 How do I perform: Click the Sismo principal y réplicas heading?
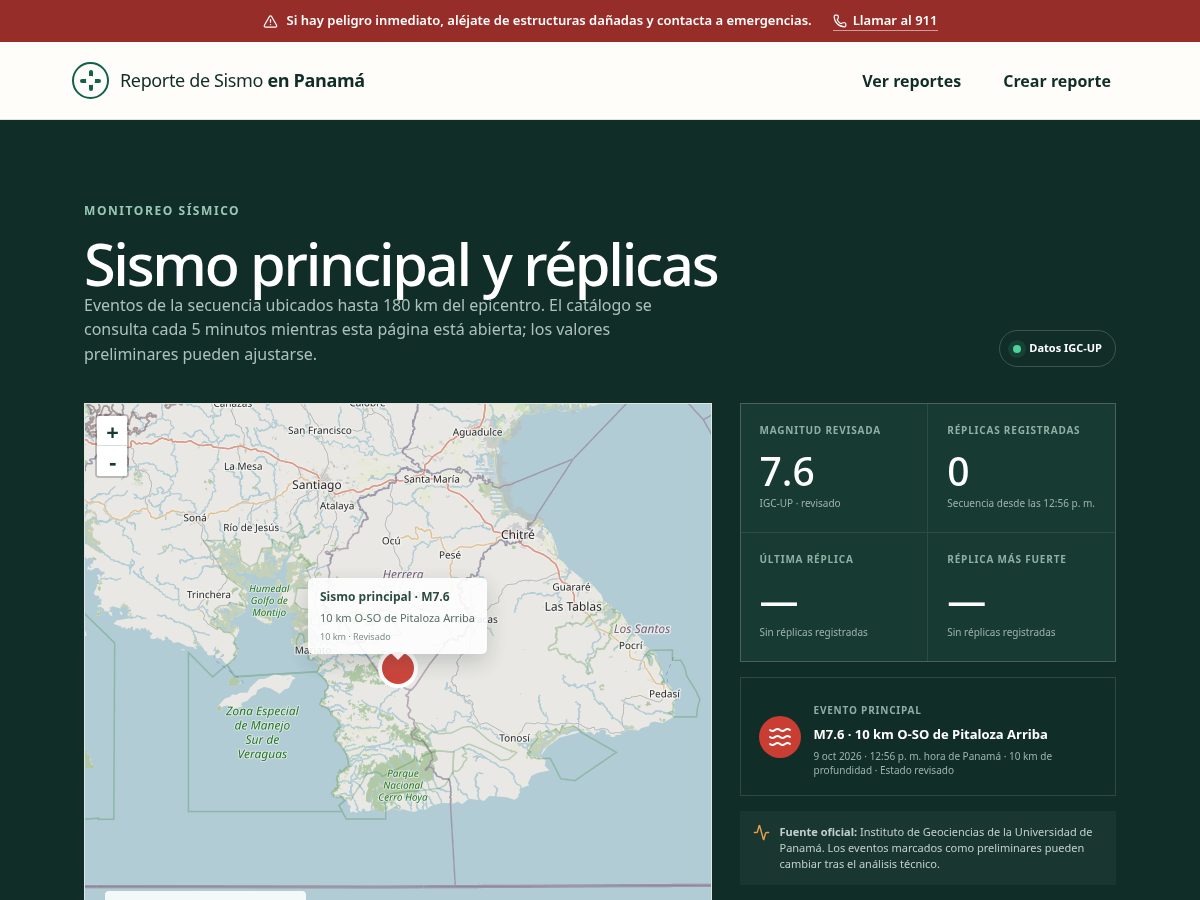tap(401, 265)
